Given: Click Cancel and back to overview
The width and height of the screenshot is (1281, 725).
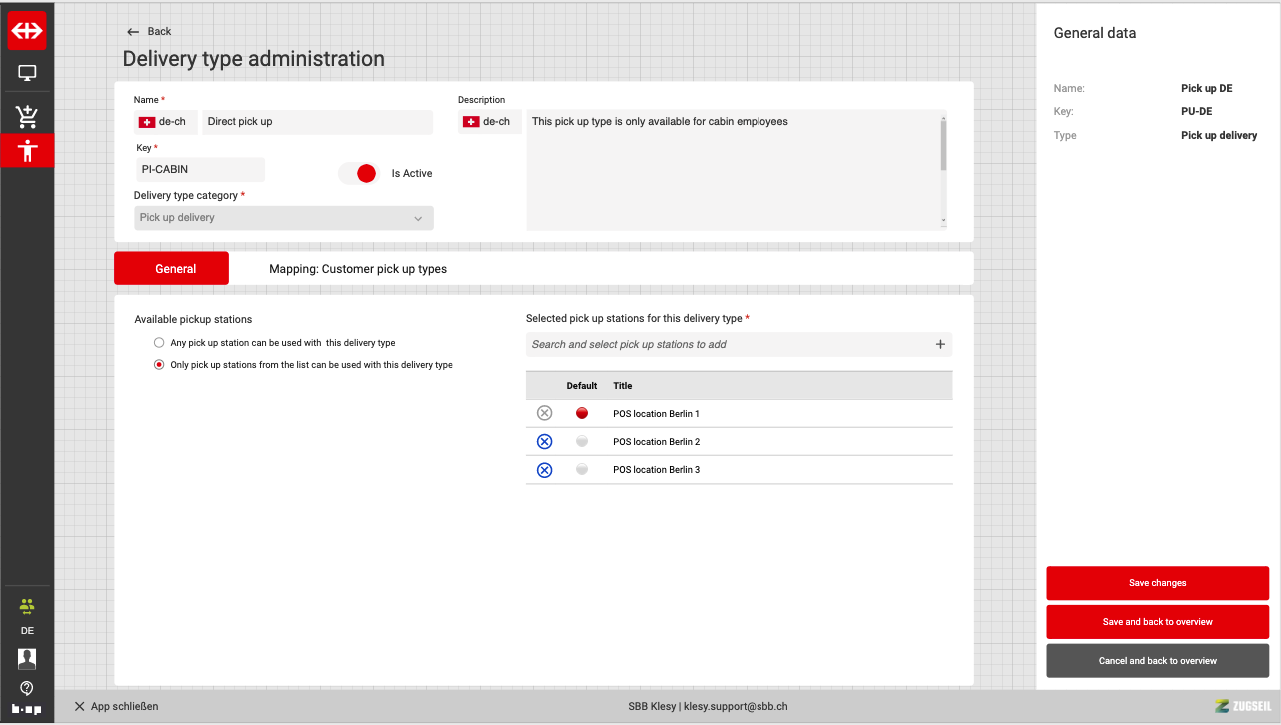Looking at the screenshot, I should [1157, 661].
